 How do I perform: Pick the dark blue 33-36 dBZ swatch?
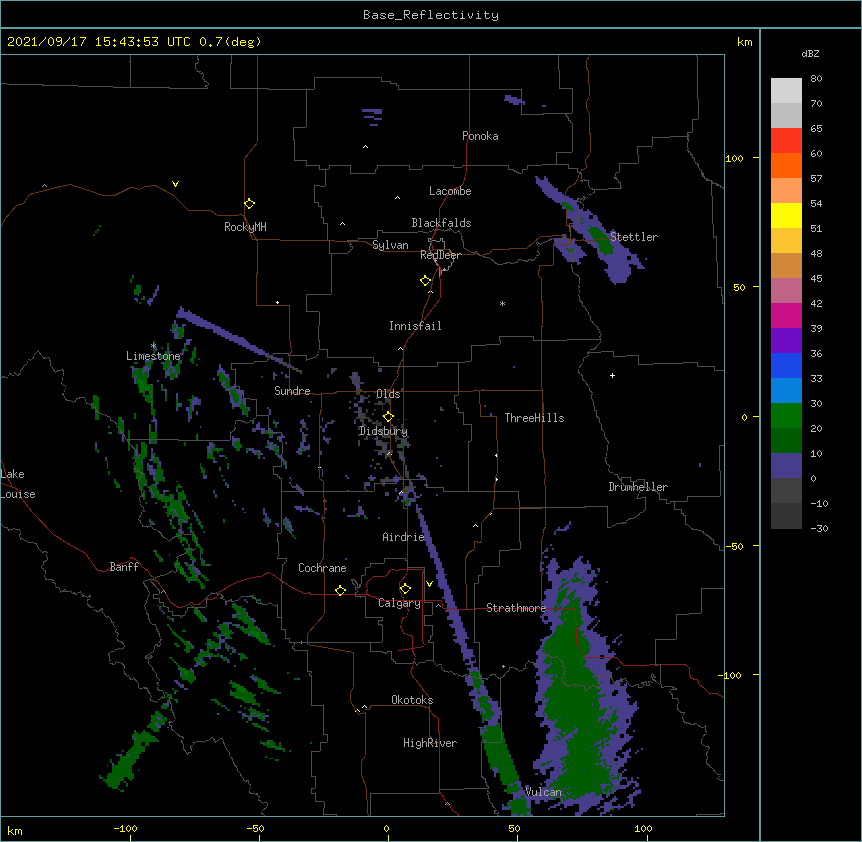[786, 365]
